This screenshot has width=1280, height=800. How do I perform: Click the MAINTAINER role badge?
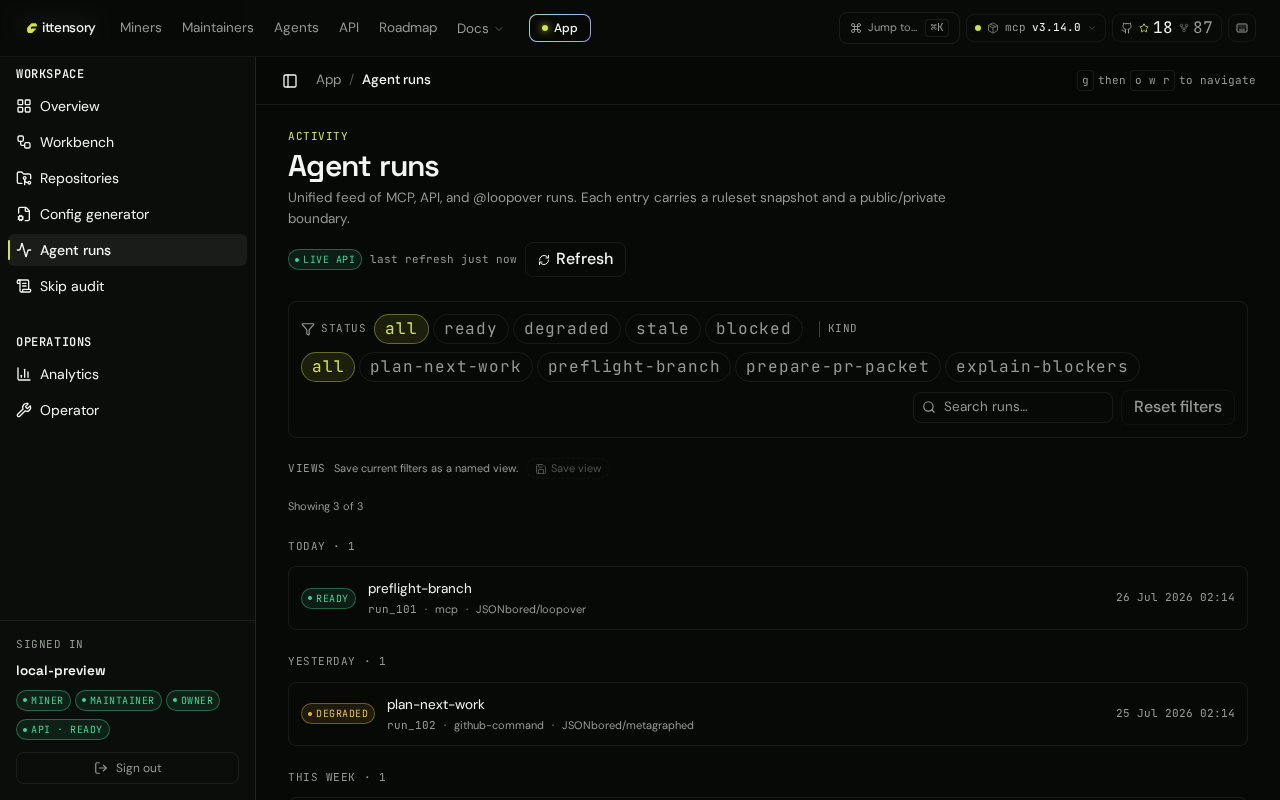click(x=118, y=701)
